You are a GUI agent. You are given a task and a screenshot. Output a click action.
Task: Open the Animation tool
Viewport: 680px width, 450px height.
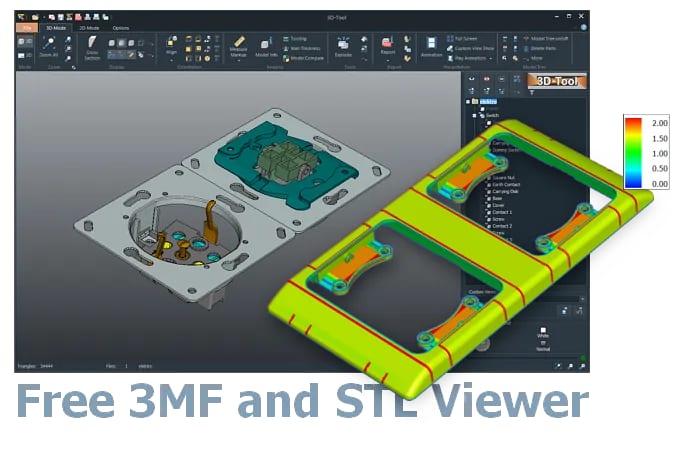pyautogui.click(x=431, y=47)
